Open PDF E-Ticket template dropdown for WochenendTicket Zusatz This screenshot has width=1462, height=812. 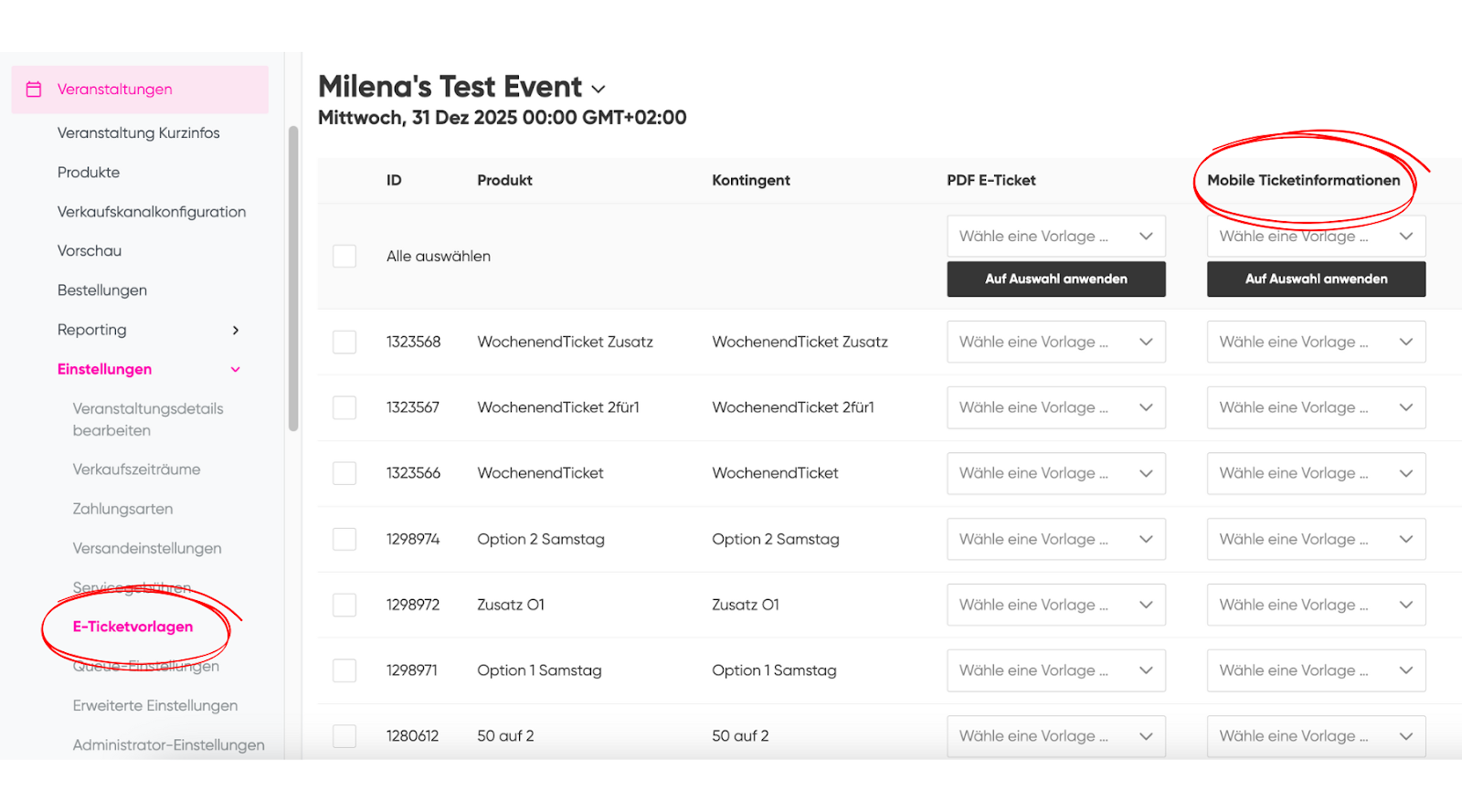click(1056, 342)
